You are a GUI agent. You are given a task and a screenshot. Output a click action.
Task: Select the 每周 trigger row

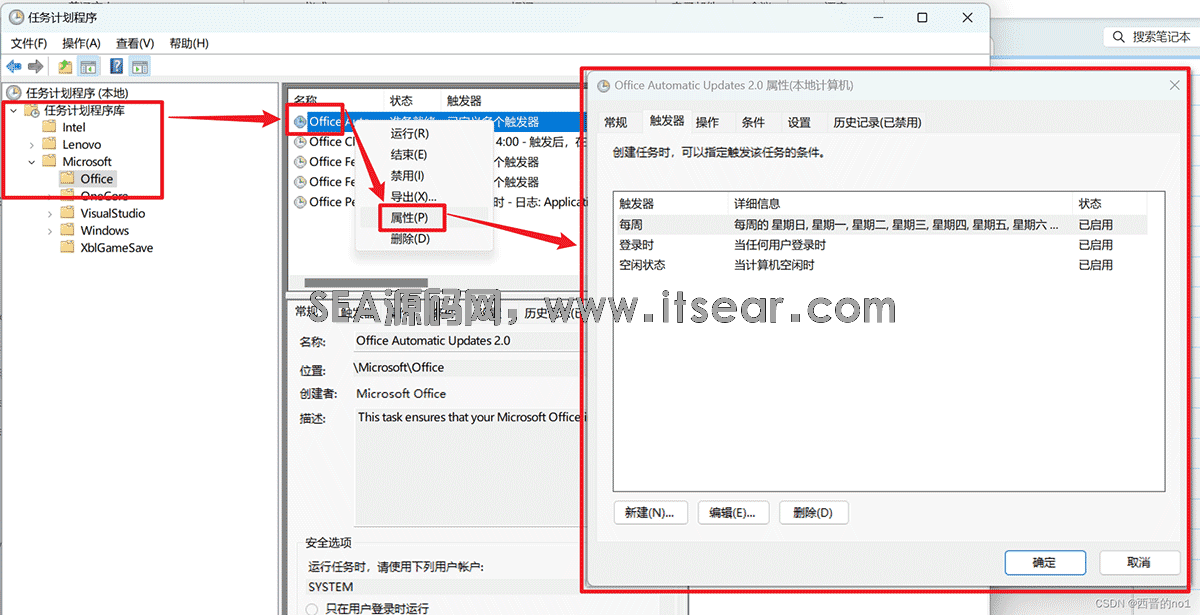pos(880,225)
